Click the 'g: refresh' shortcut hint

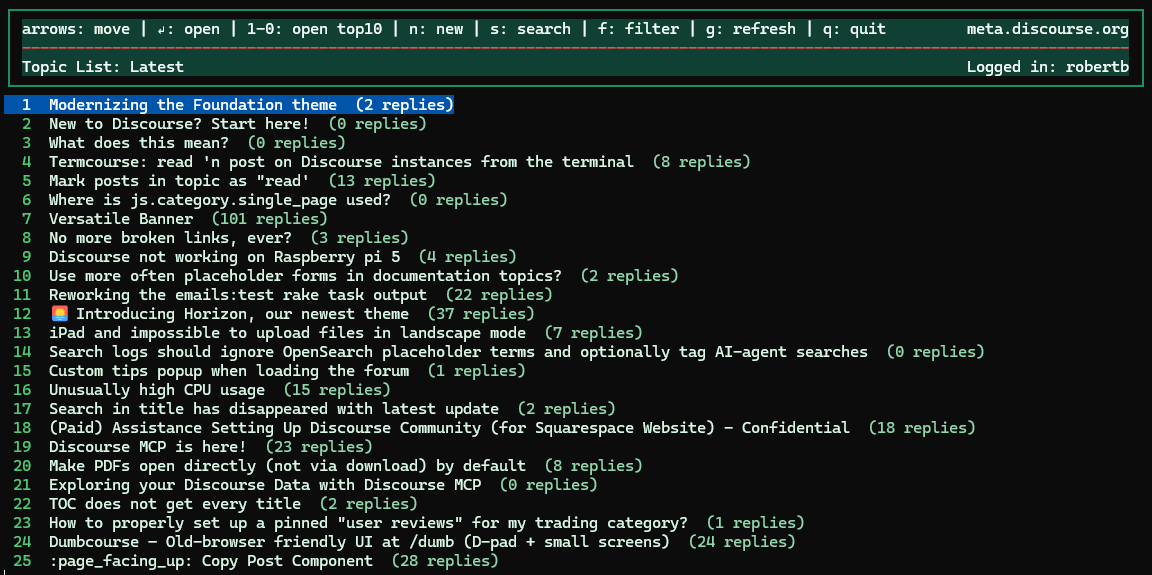coord(746,29)
